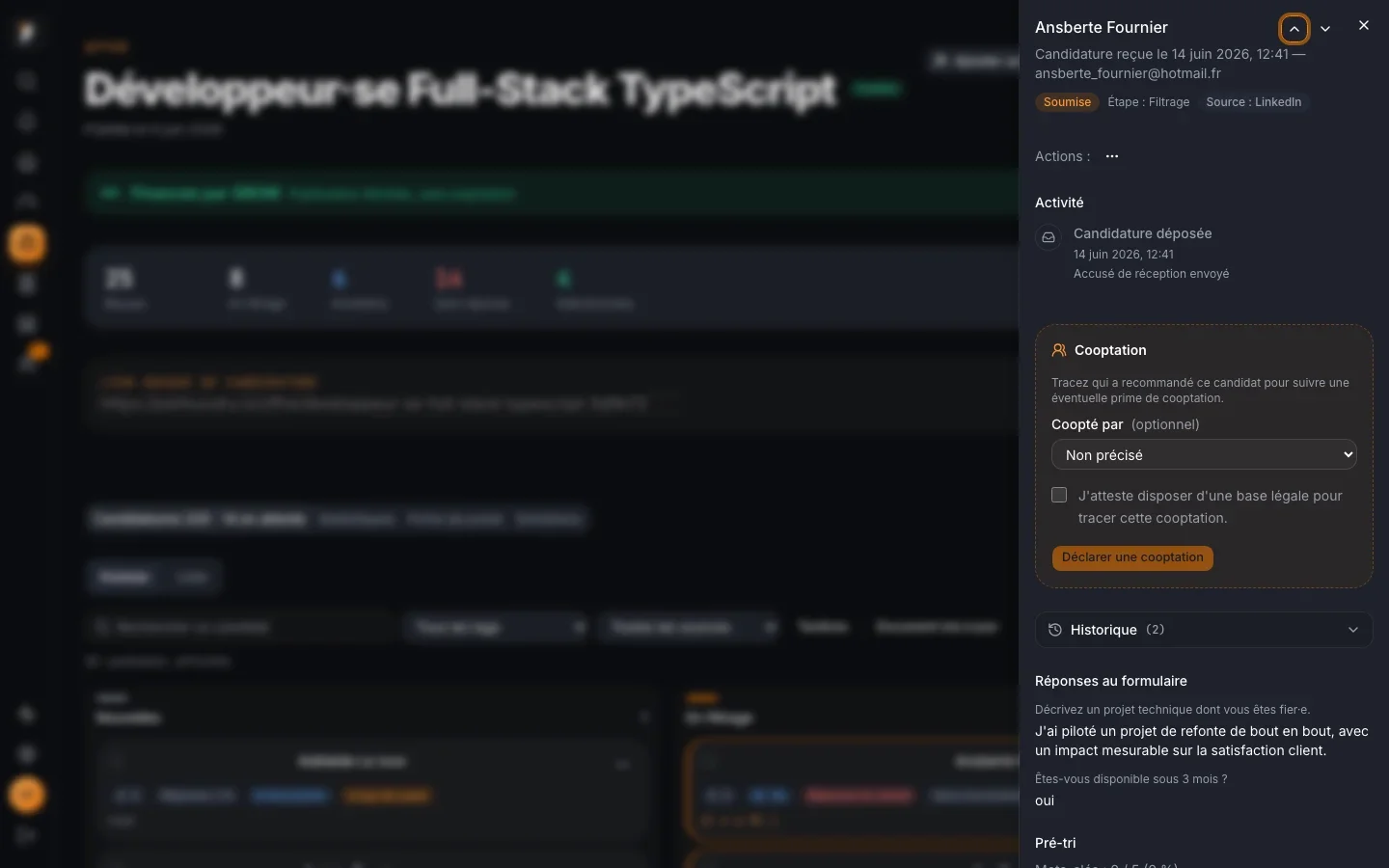The height and width of the screenshot is (868, 1389).
Task: Click the Êtes-vous disponible sous 3 mois question
Action: coord(1131,779)
